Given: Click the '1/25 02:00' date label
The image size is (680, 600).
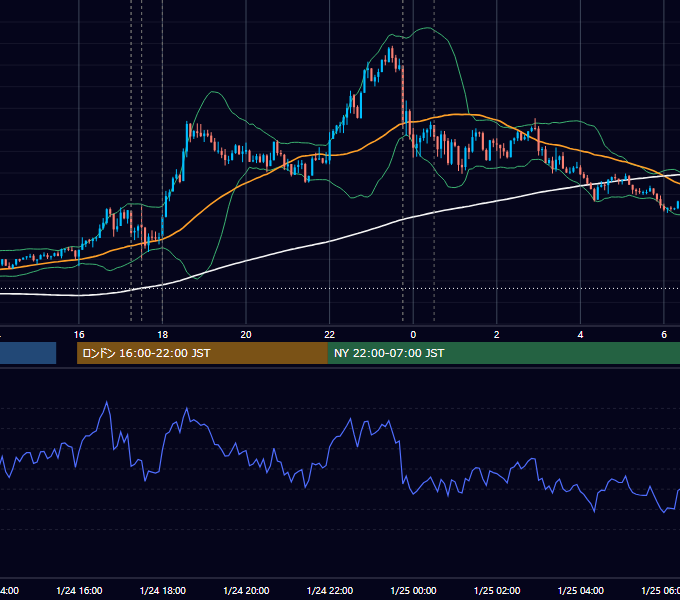Looking at the screenshot, I should (497, 590).
